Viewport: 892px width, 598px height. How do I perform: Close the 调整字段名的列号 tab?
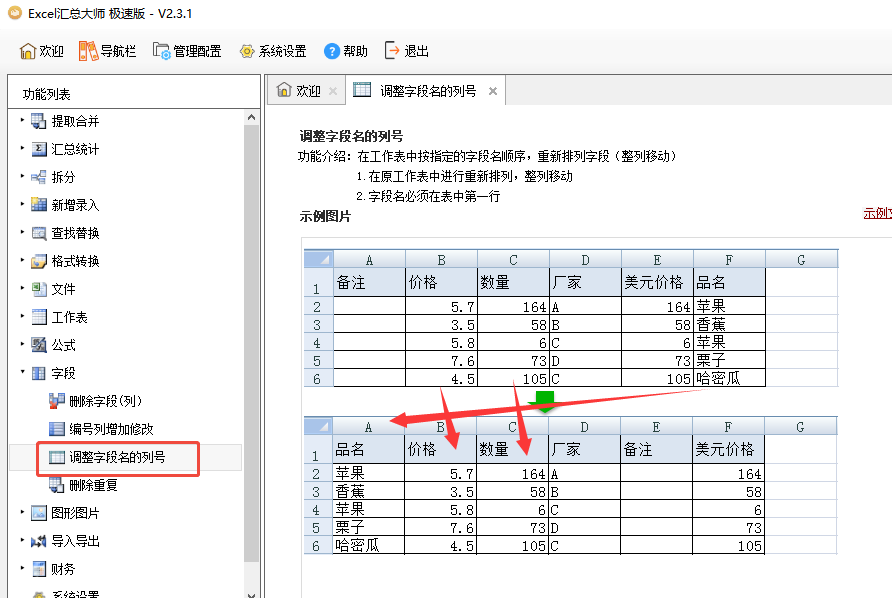(x=492, y=91)
